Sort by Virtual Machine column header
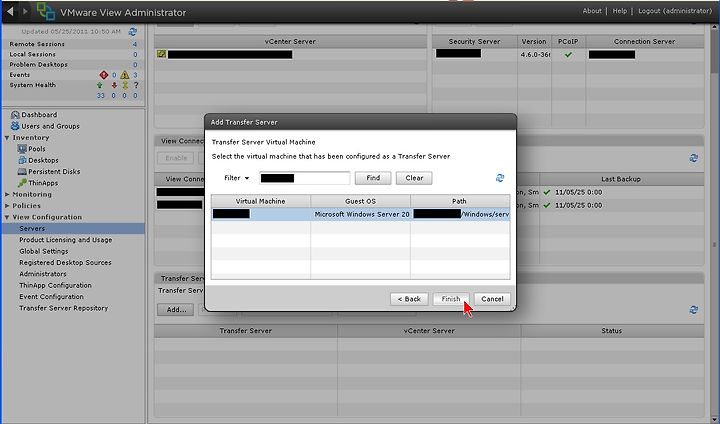This screenshot has height=424, width=720. click(x=260, y=201)
